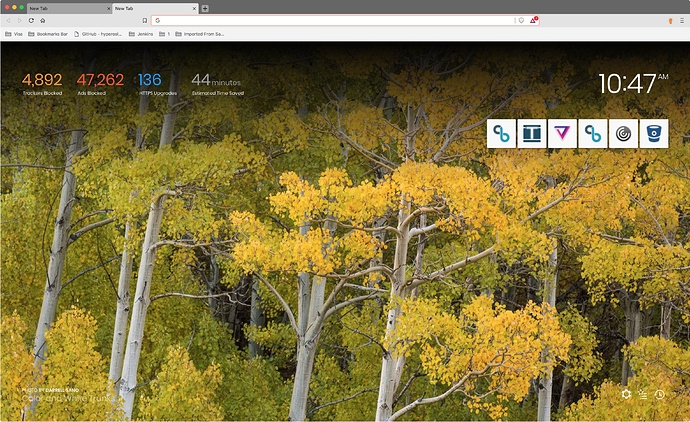Bookmark this page using the bookmark icon
This screenshot has width=690, height=422.
pos(144,20)
